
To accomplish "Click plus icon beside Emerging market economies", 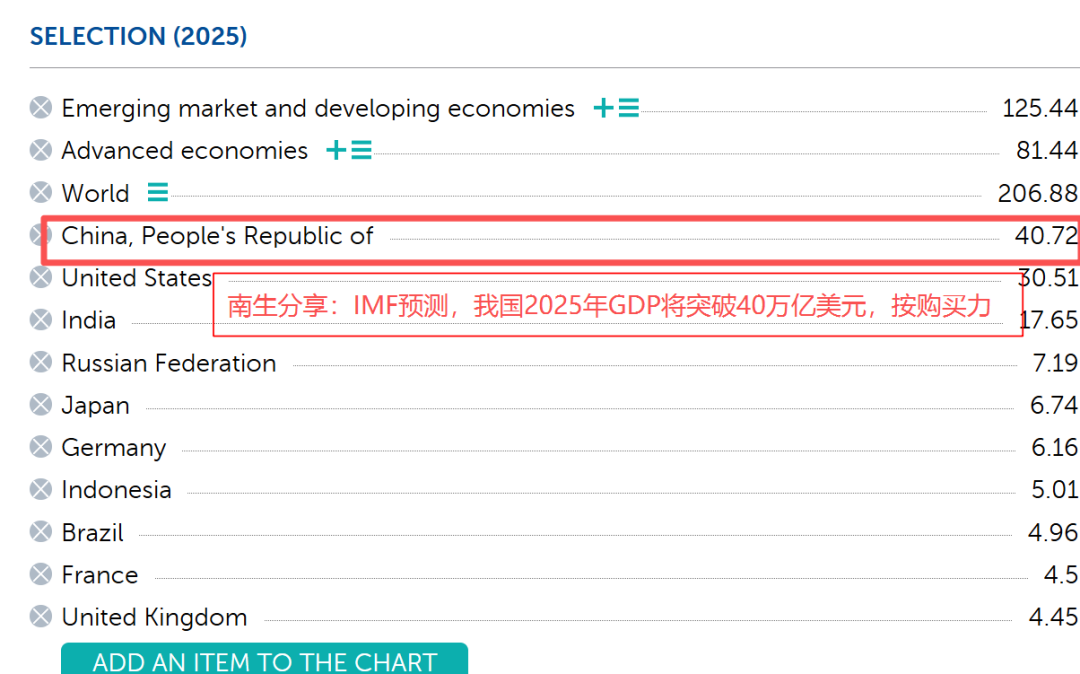I will [x=603, y=108].
